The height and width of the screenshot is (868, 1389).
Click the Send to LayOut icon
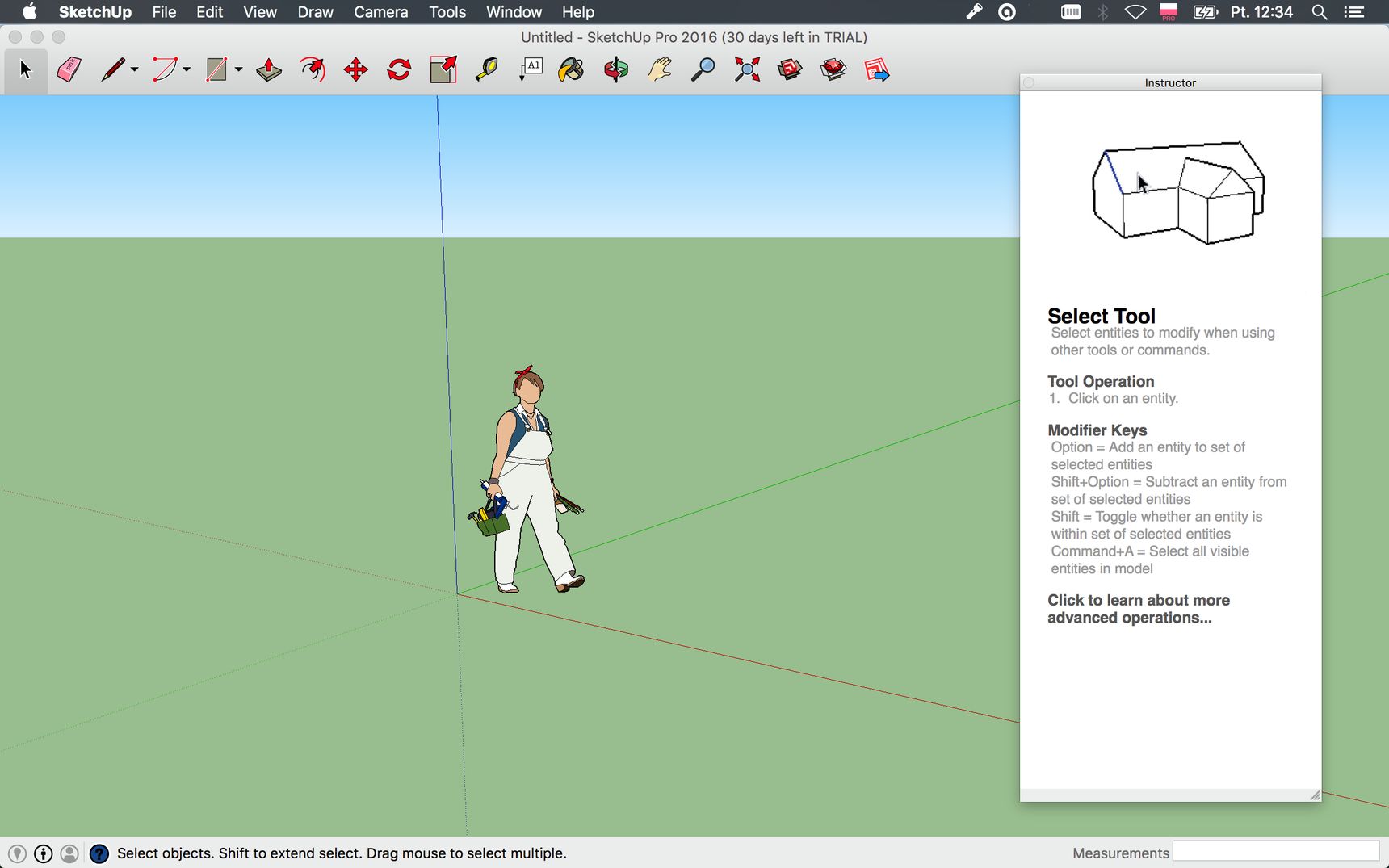click(876, 70)
